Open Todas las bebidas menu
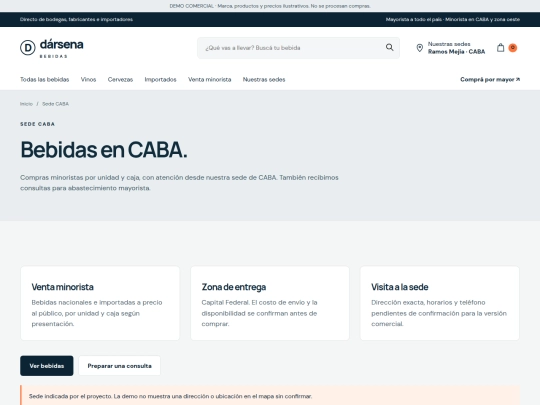The height and width of the screenshot is (405, 540). coord(44,80)
